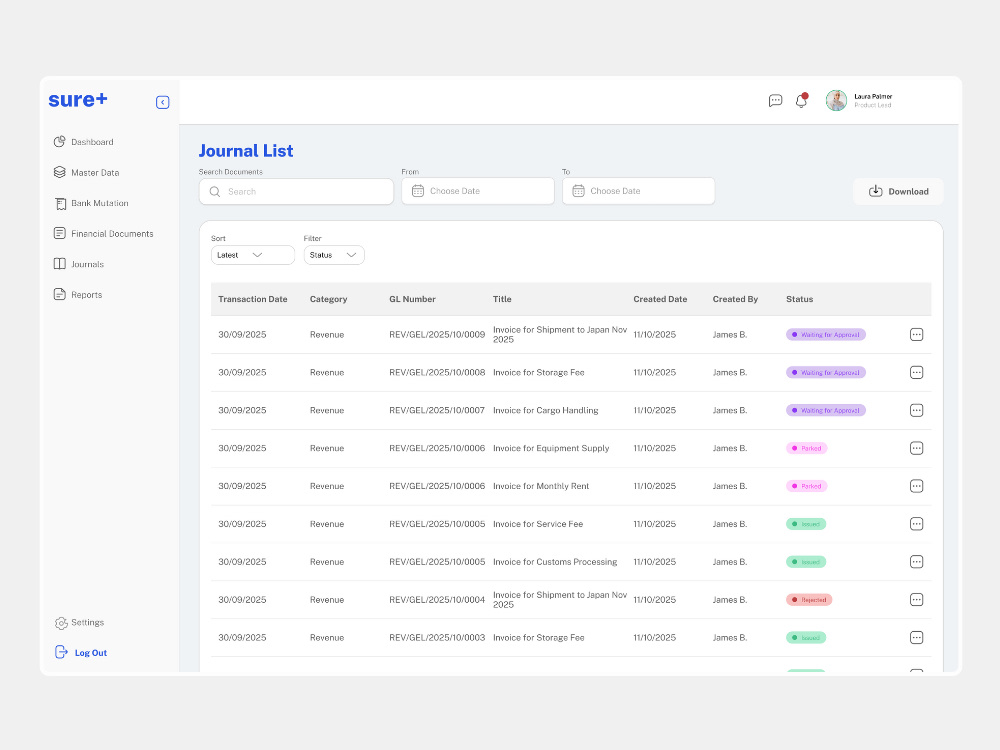The image size is (1000, 750).
Task: Sort by Category column header
Action: pyautogui.click(x=328, y=299)
